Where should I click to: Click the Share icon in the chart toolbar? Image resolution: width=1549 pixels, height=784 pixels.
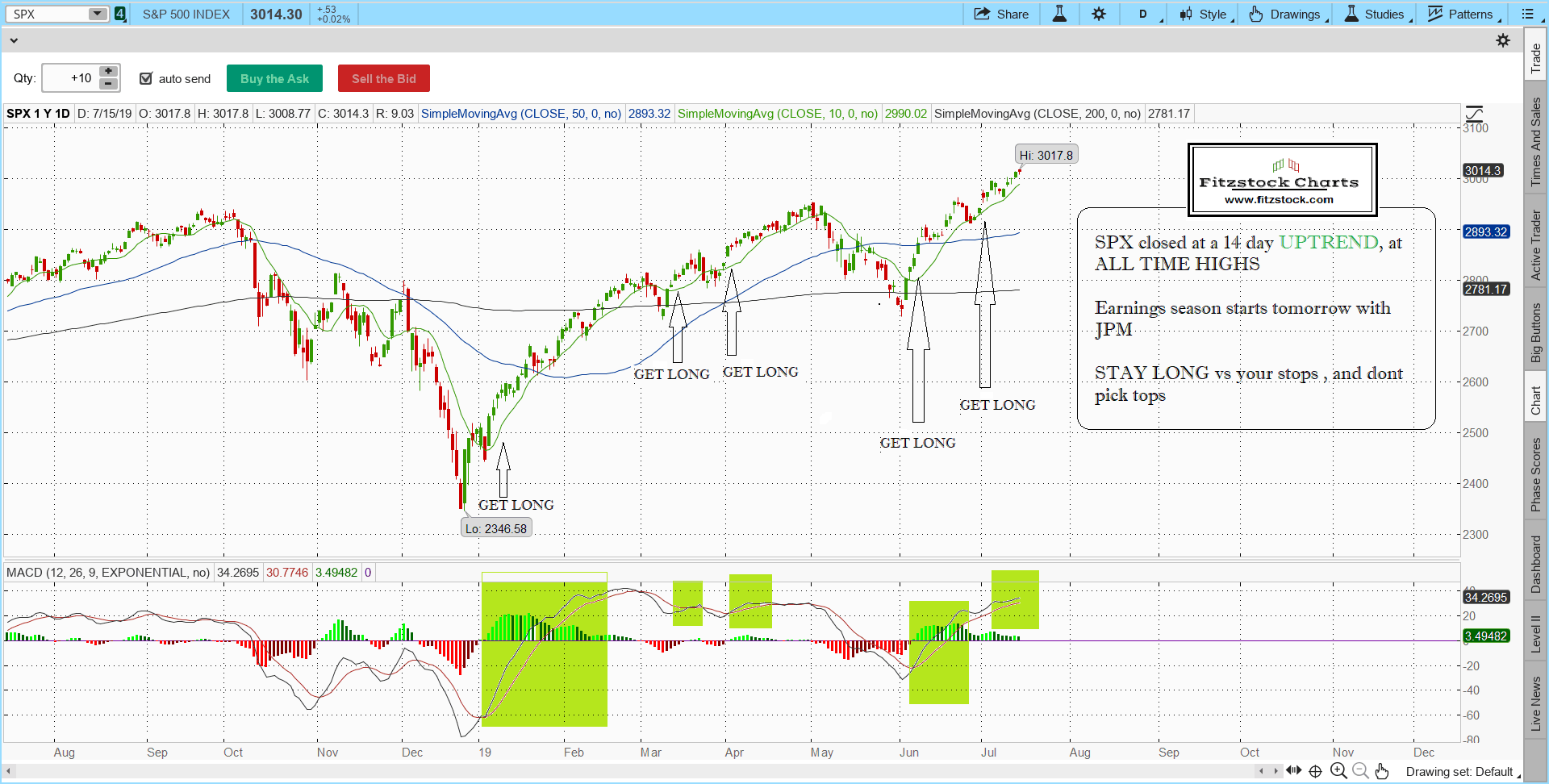click(x=982, y=14)
